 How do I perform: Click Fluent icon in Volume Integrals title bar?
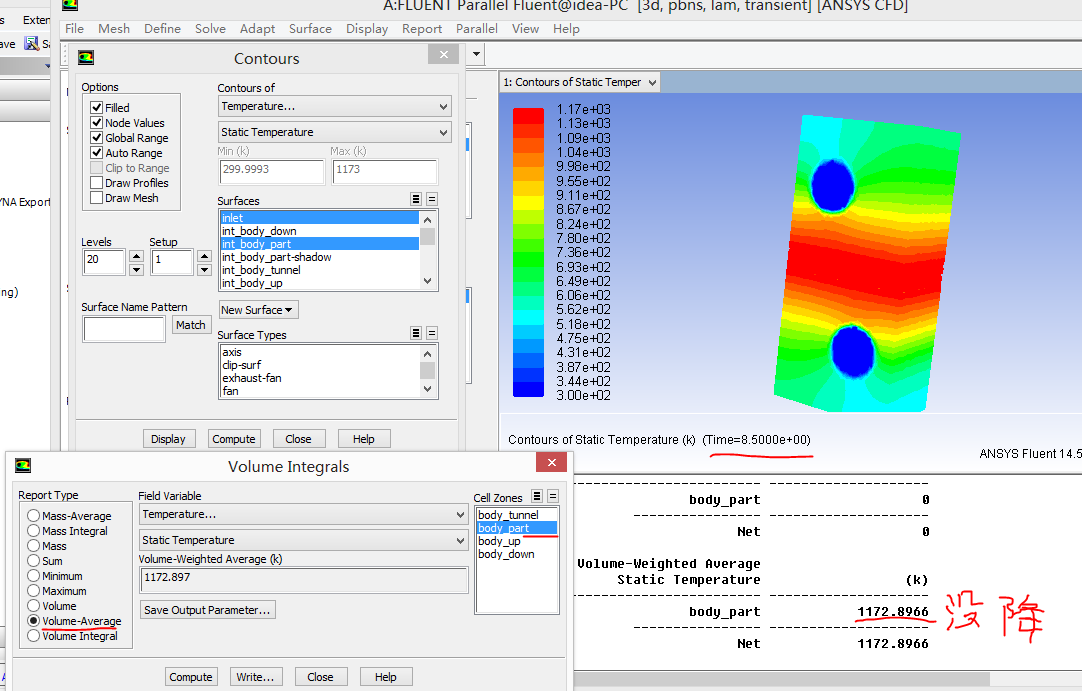tap(23, 466)
